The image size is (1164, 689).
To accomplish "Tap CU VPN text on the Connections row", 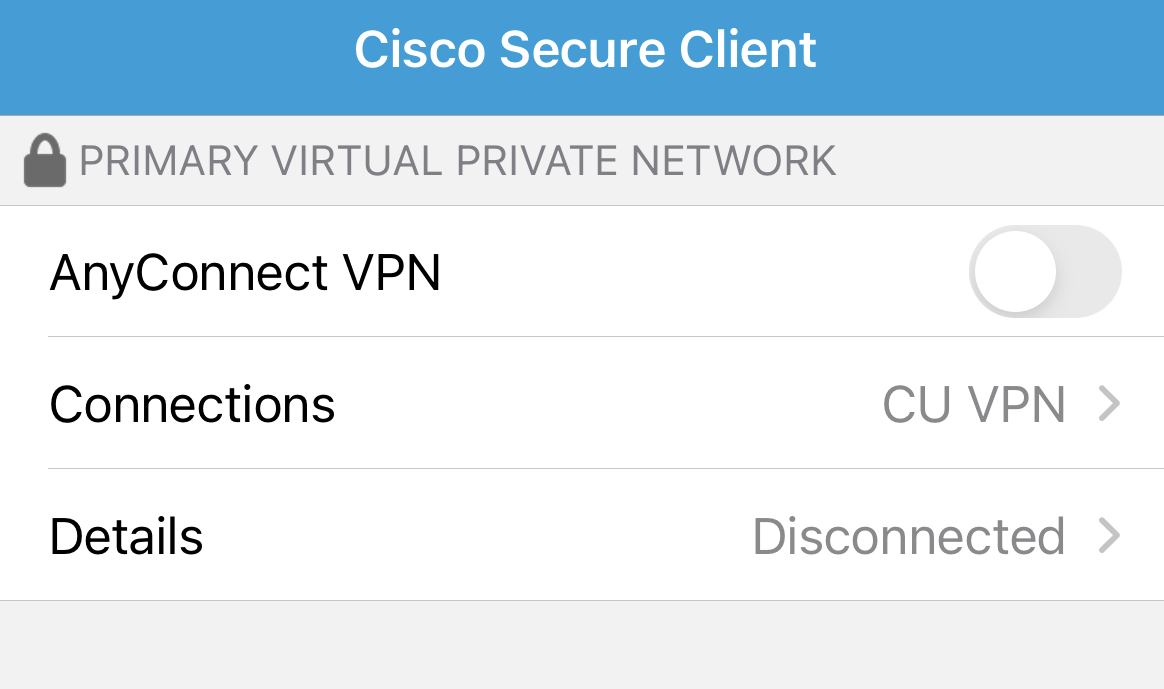I will click(x=973, y=404).
